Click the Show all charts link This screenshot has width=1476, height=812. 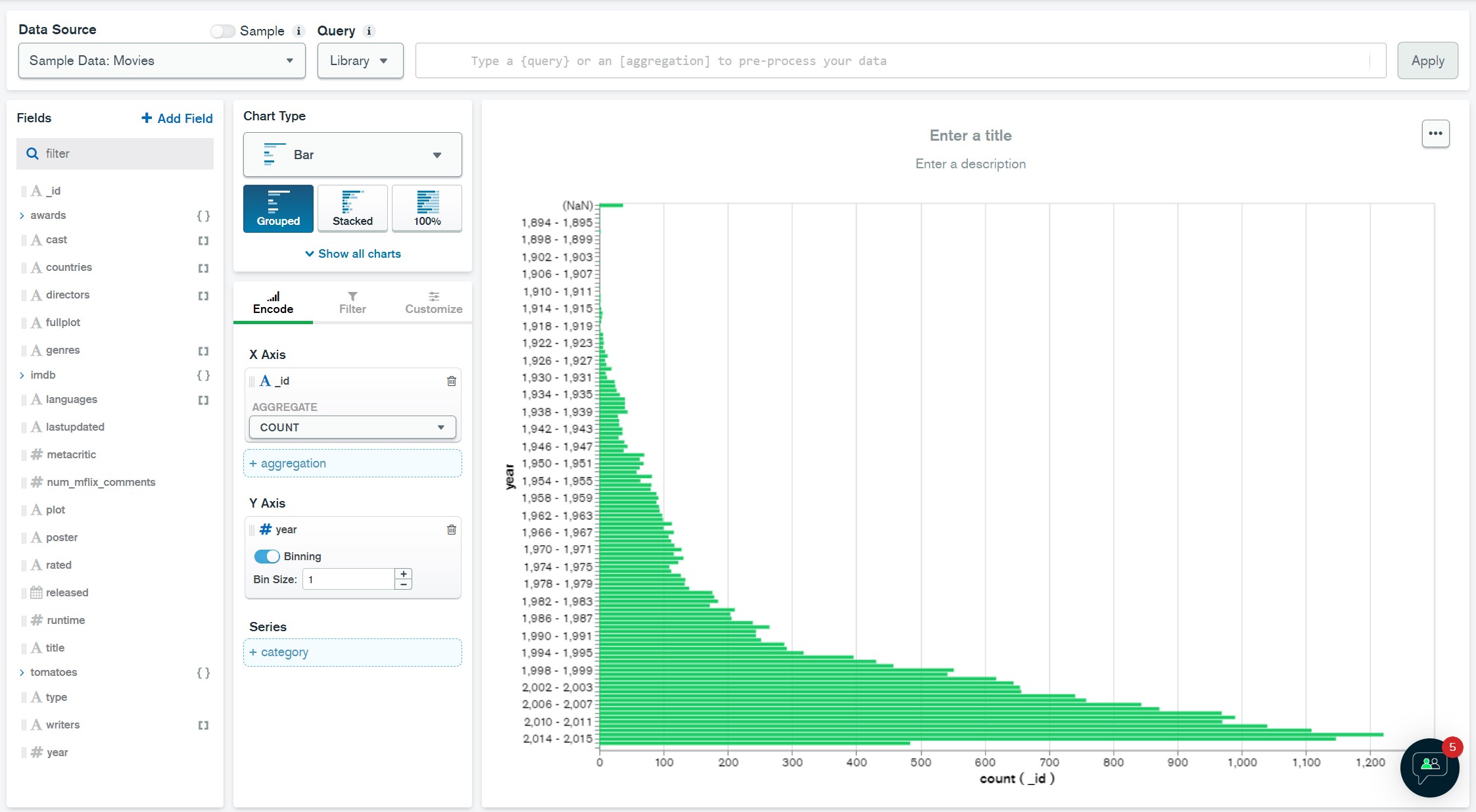point(352,253)
